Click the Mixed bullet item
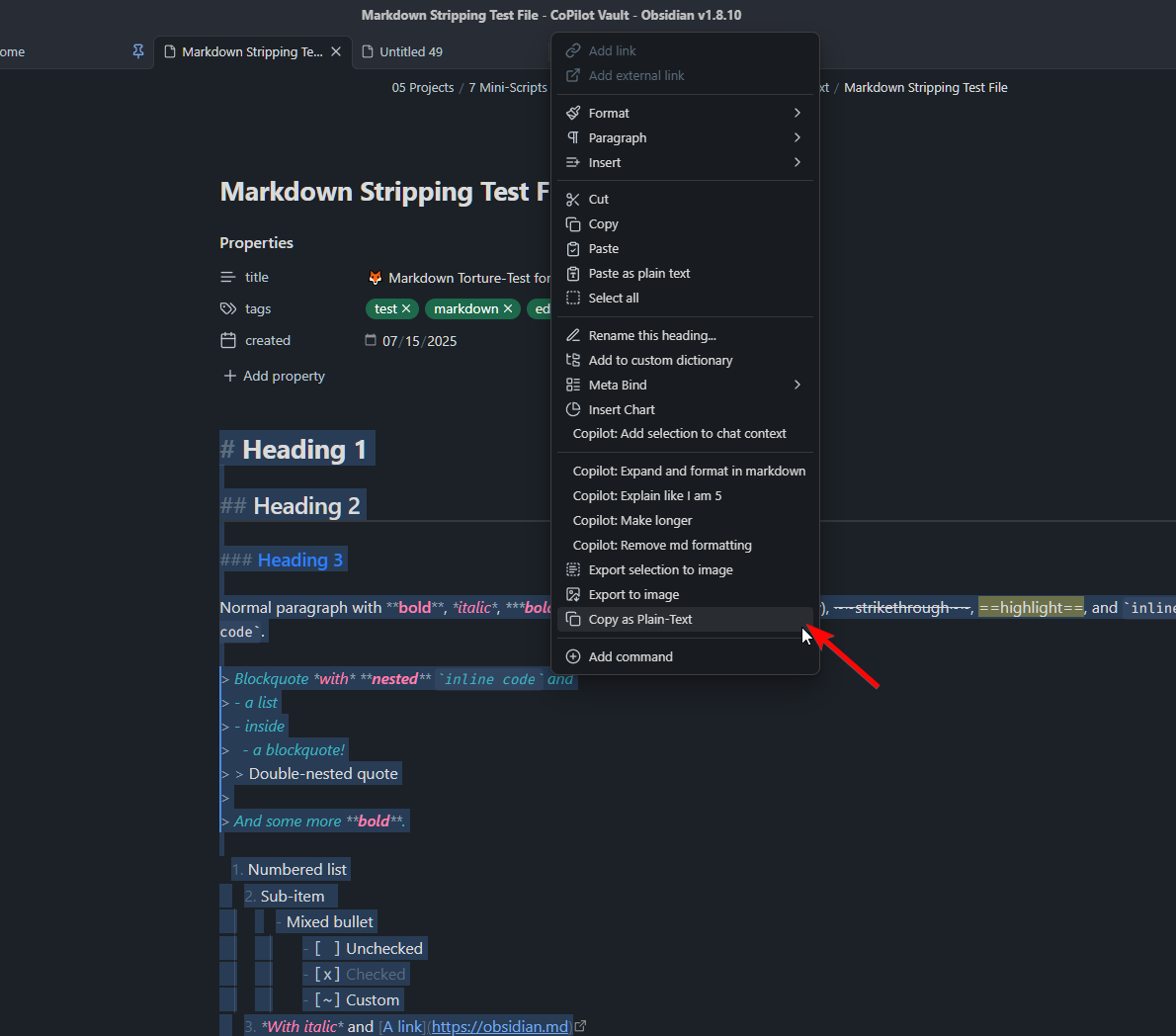Image resolution: width=1176 pixels, height=1036 pixels. tap(329, 922)
